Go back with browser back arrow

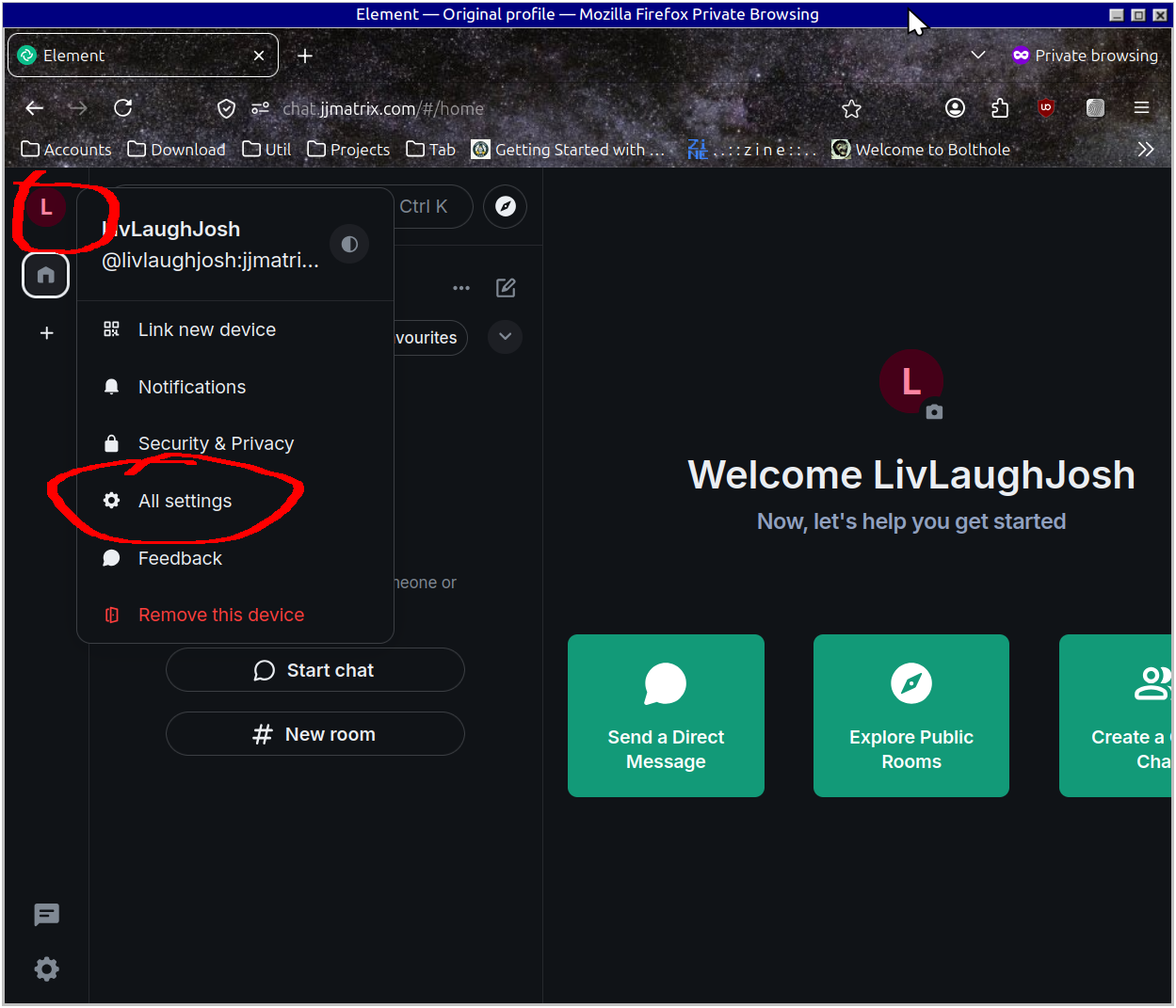pos(35,108)
